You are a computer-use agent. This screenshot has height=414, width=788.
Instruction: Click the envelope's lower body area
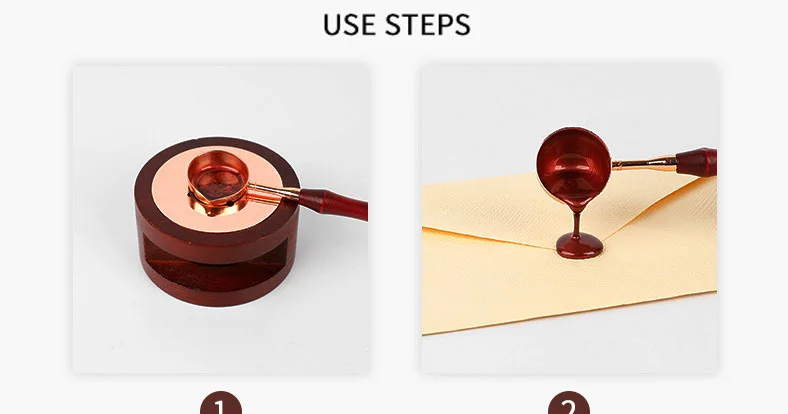click(553, 286)
